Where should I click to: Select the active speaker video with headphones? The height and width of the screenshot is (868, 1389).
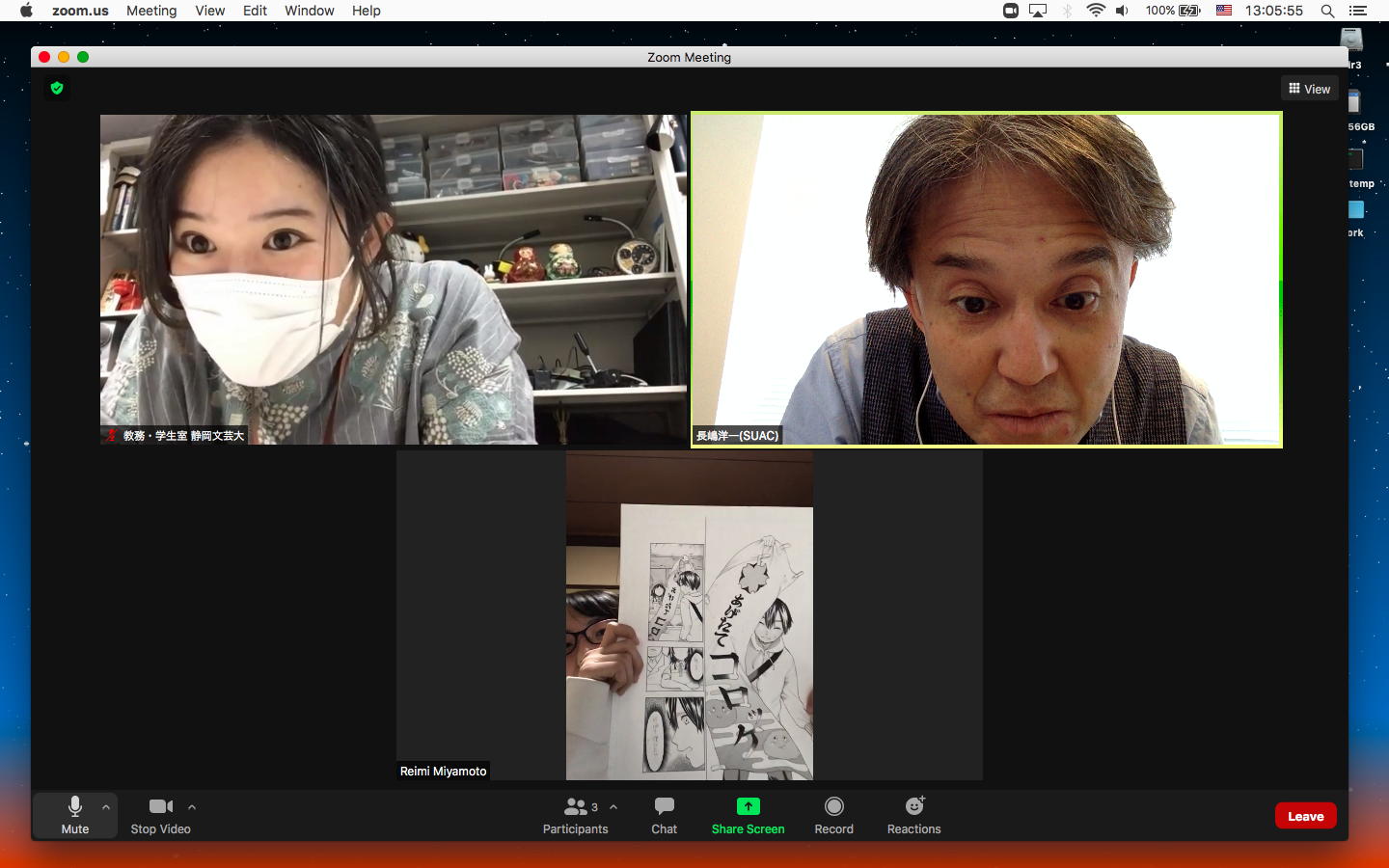[987, 280]
